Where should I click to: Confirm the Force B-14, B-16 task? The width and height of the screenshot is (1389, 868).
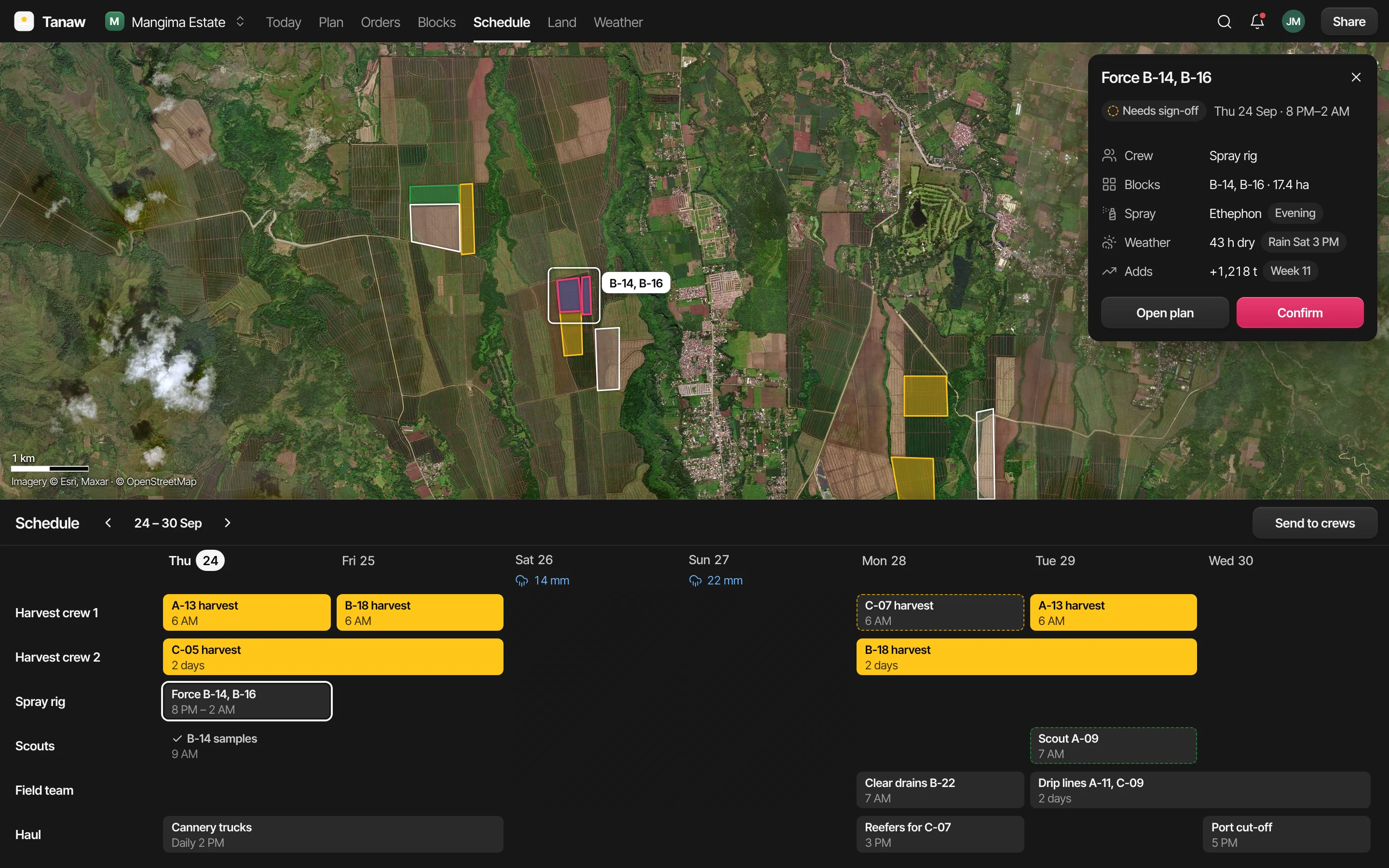point(1300,313)
